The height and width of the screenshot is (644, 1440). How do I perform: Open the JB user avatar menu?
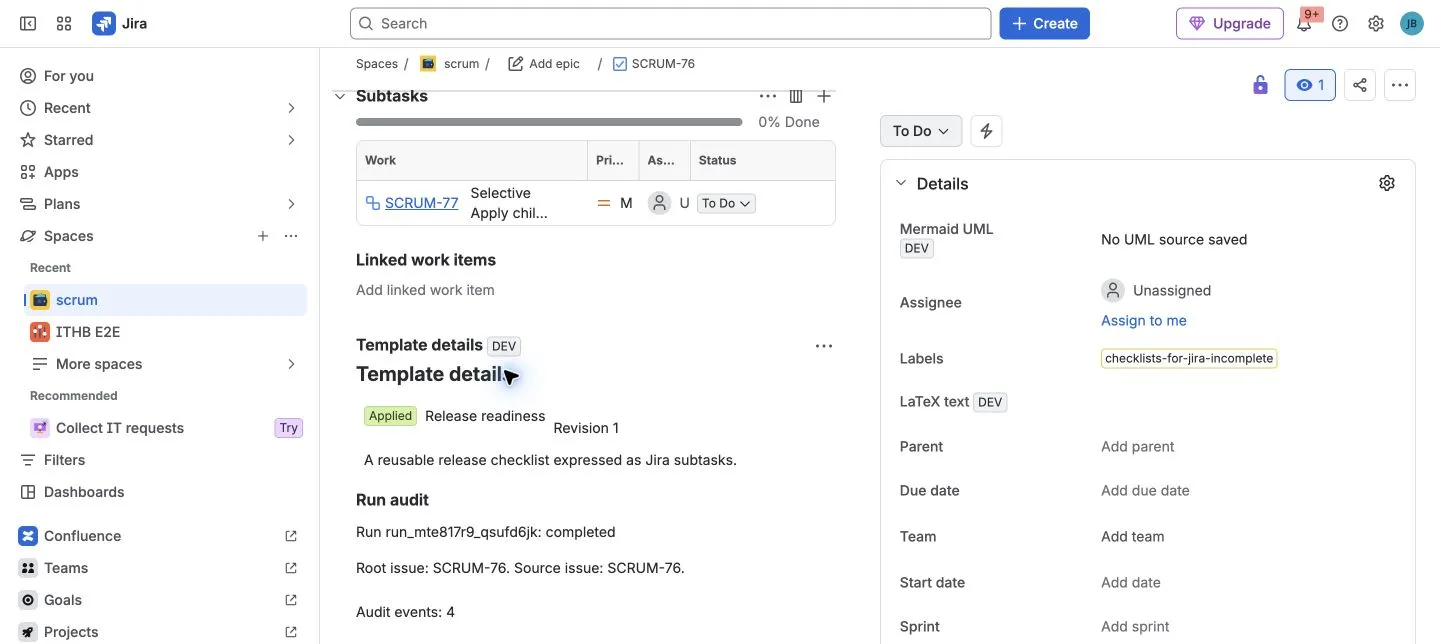coord(1412,23)
